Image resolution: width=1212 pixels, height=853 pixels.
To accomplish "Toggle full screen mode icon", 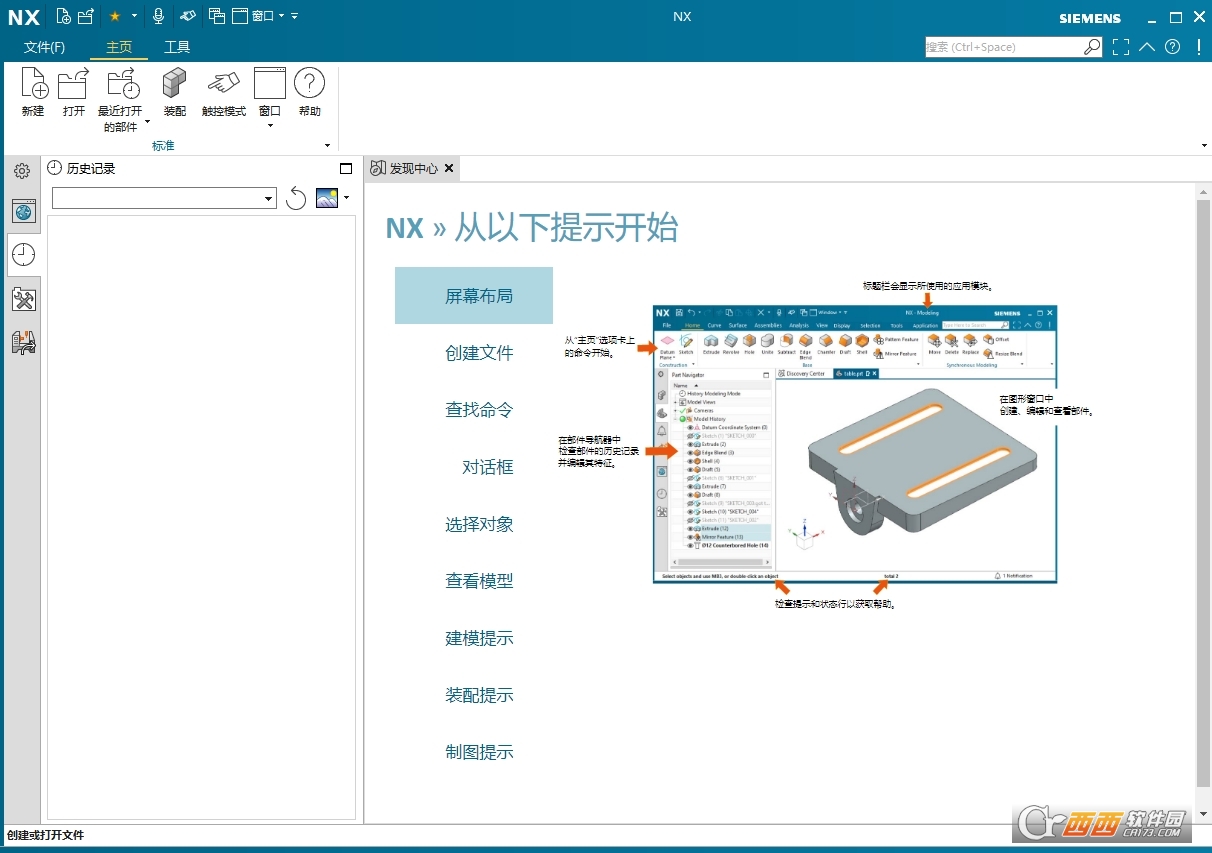I will [x=1121, y=47].
